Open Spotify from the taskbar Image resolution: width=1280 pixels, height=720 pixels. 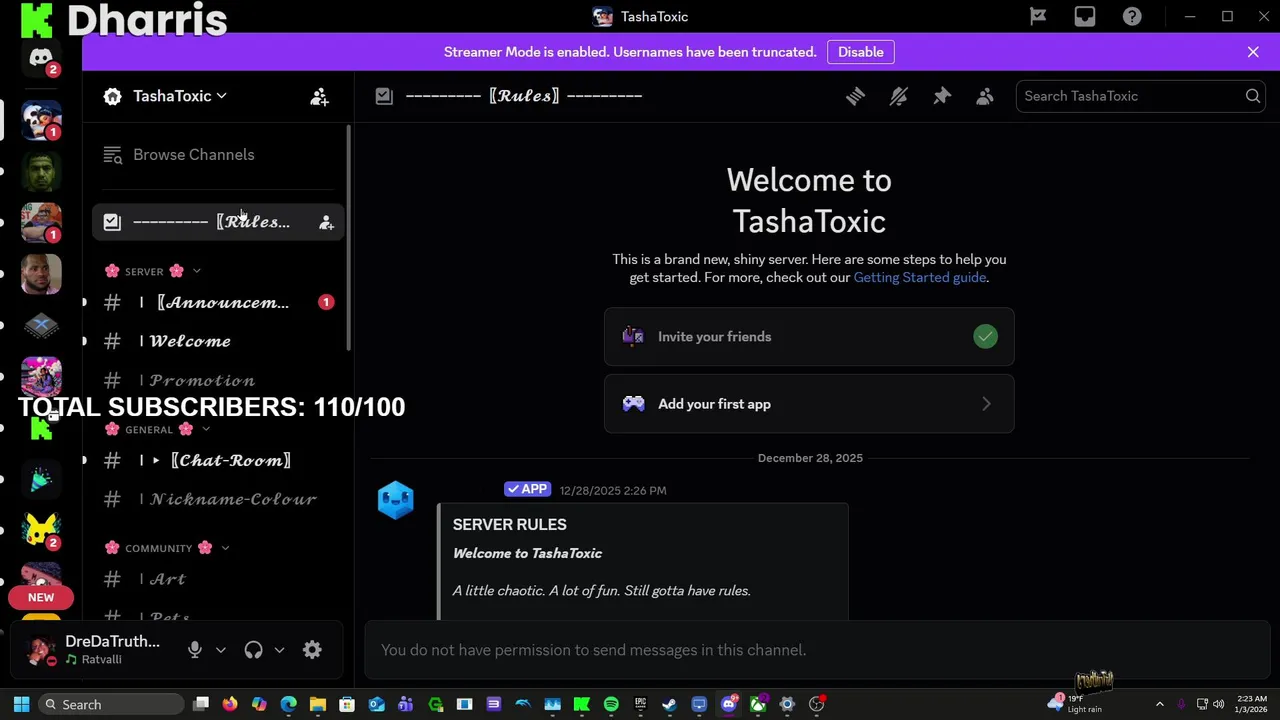[611, 704]
